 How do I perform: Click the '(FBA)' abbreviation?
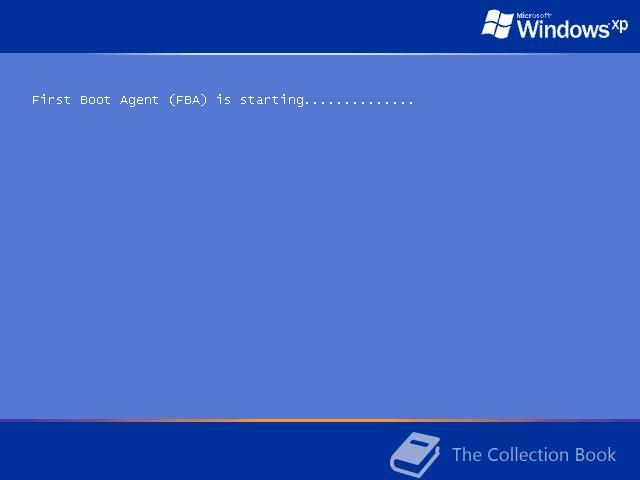pyautogui.click(x=188, y=100)
